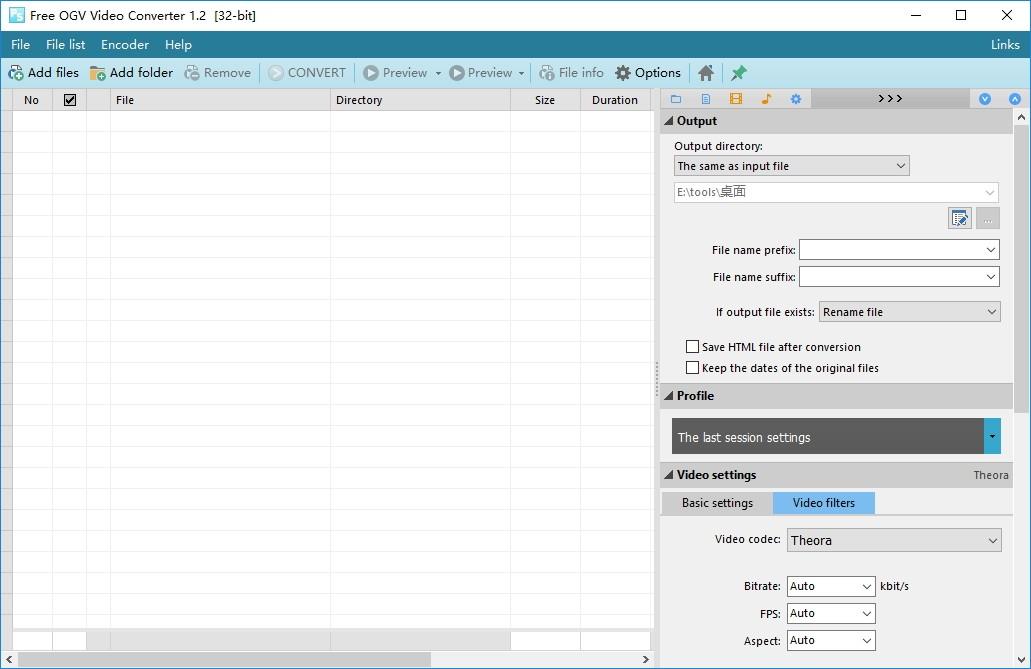Click the browse "..." button
Viewport: 1031px width, 669px height.
tap(988, 218)
